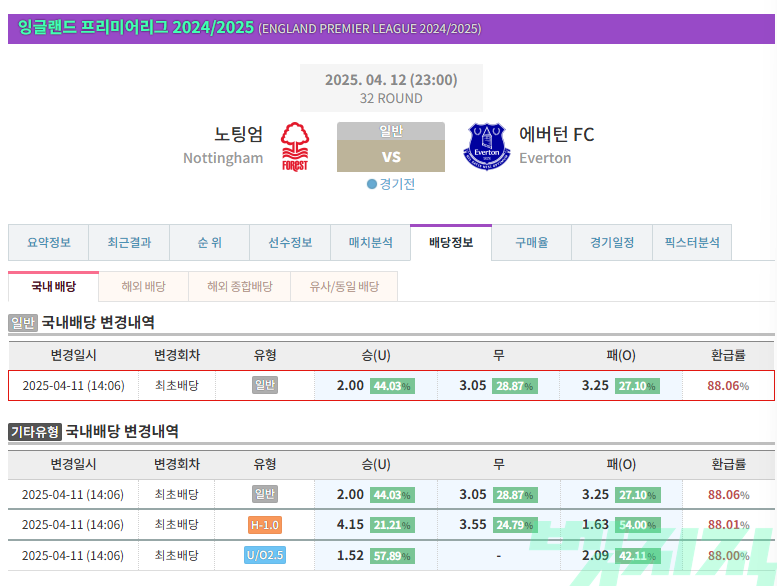This screenshot has height=586, width=777.
Task: Click the 21.21% win percentage badge
Action: 392,525
